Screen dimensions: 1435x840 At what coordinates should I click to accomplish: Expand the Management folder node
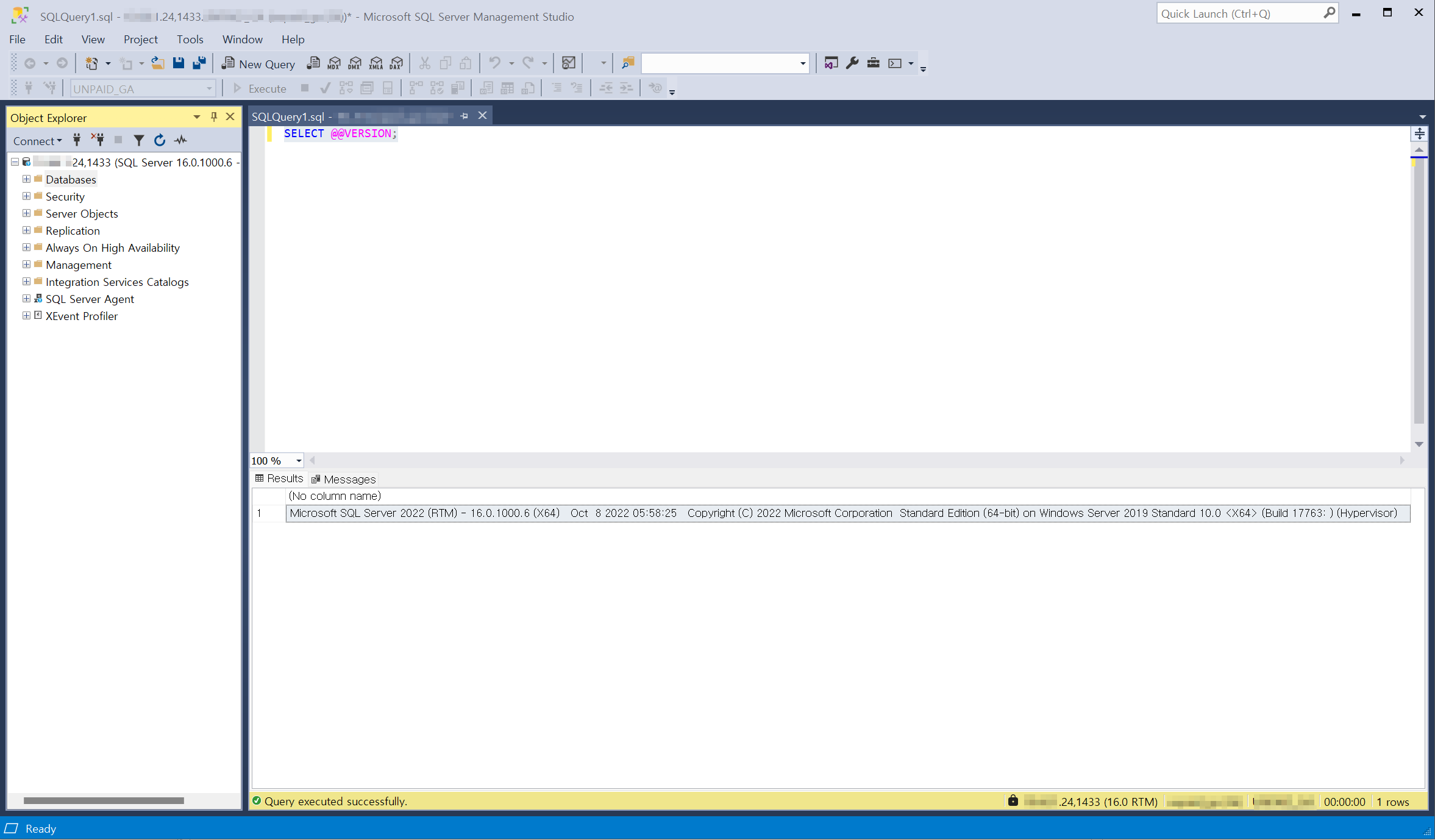click(26, 265)
